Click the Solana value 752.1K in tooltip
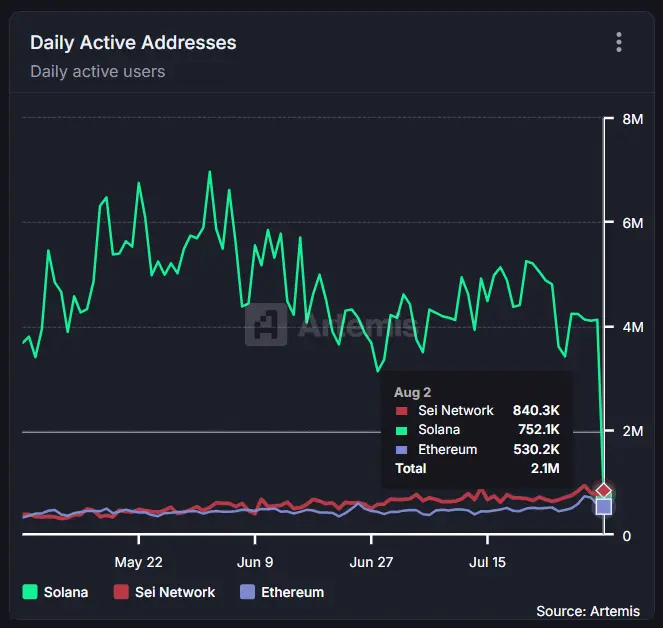The image size is (663, 628). coord(539,430)
